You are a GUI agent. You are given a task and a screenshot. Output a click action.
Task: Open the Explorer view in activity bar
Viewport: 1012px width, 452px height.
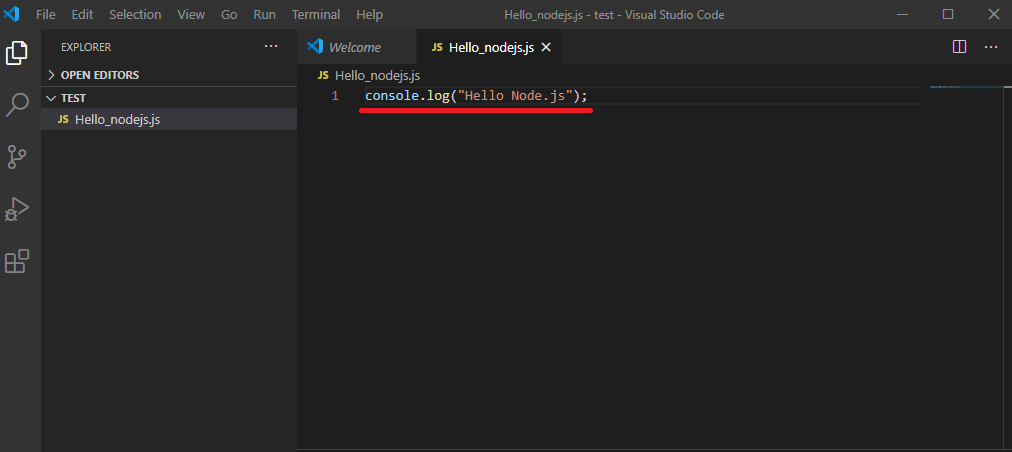(x=17, y=53)
